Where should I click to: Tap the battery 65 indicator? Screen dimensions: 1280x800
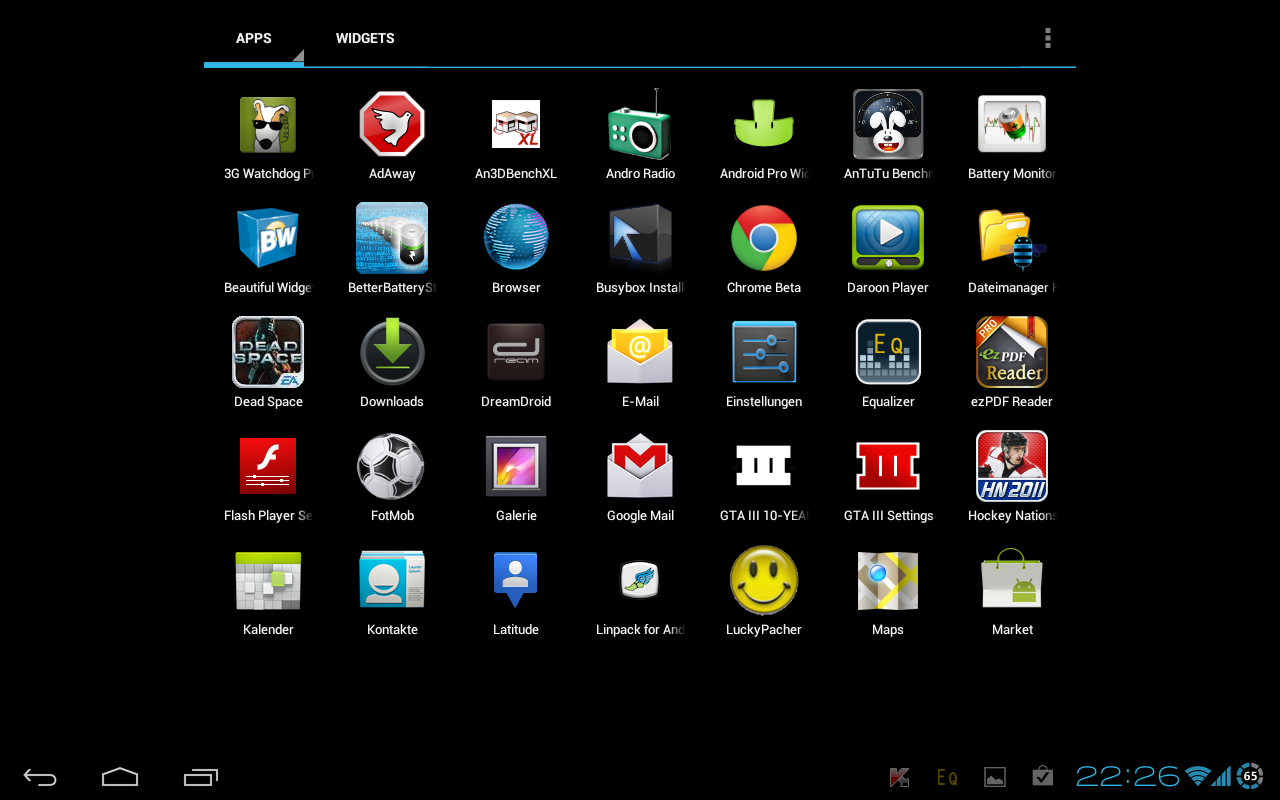click(x=1250, y=776)
